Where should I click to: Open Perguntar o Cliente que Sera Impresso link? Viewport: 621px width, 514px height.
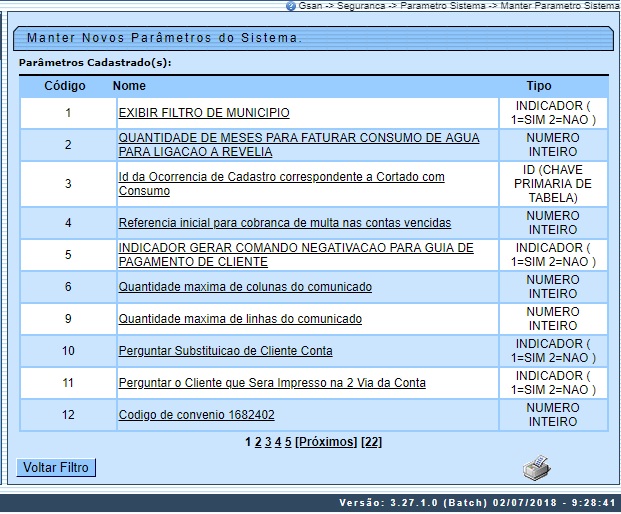(272, 383)
